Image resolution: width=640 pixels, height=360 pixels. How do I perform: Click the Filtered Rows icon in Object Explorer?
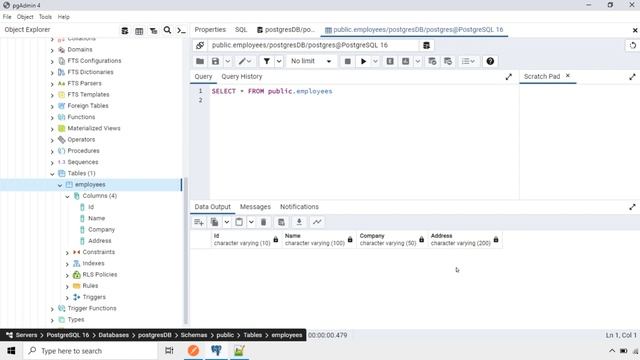153,31
